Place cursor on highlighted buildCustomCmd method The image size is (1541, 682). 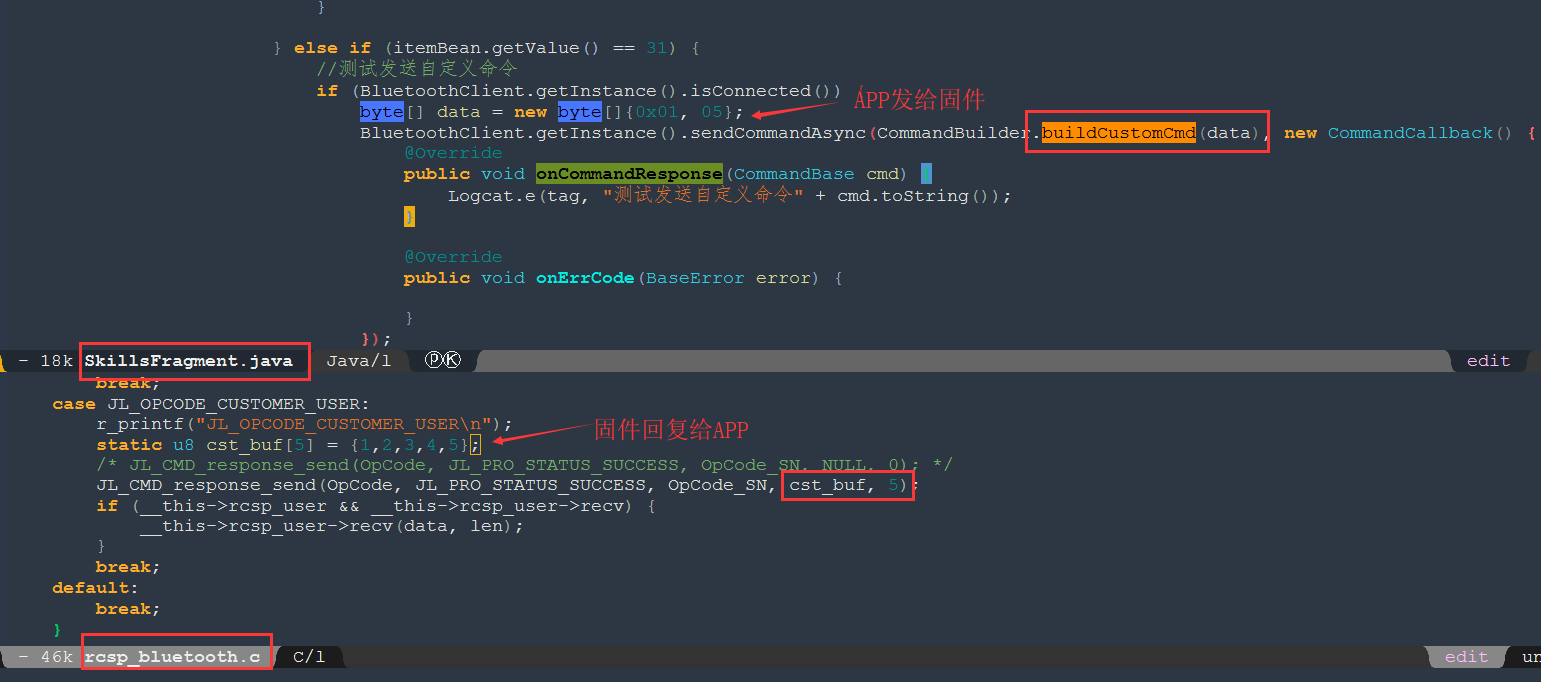pyautogui.click(x=1119, y=133)
